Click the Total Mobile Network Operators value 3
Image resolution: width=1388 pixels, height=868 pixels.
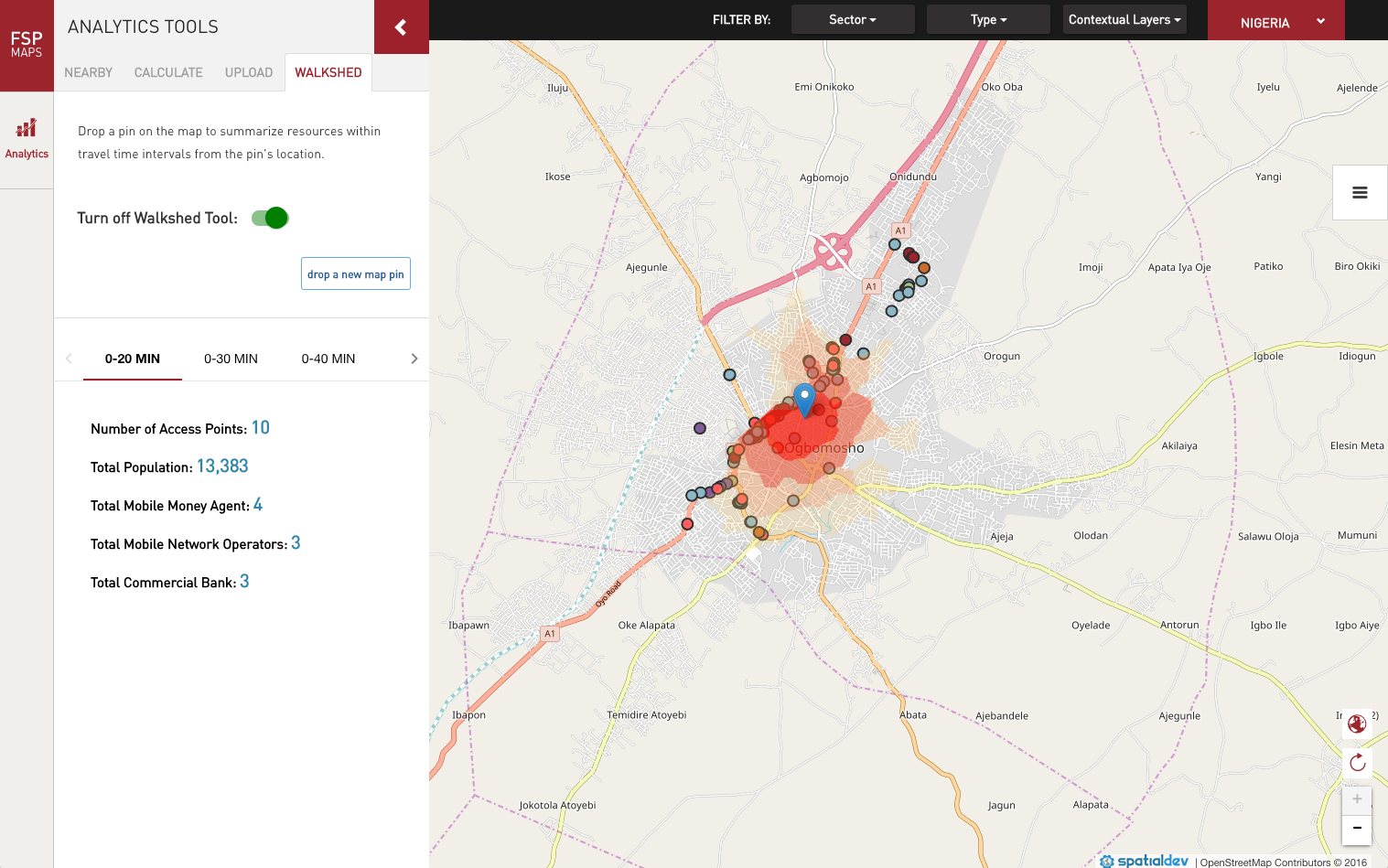pyautogui.click(x=296, y=542)
